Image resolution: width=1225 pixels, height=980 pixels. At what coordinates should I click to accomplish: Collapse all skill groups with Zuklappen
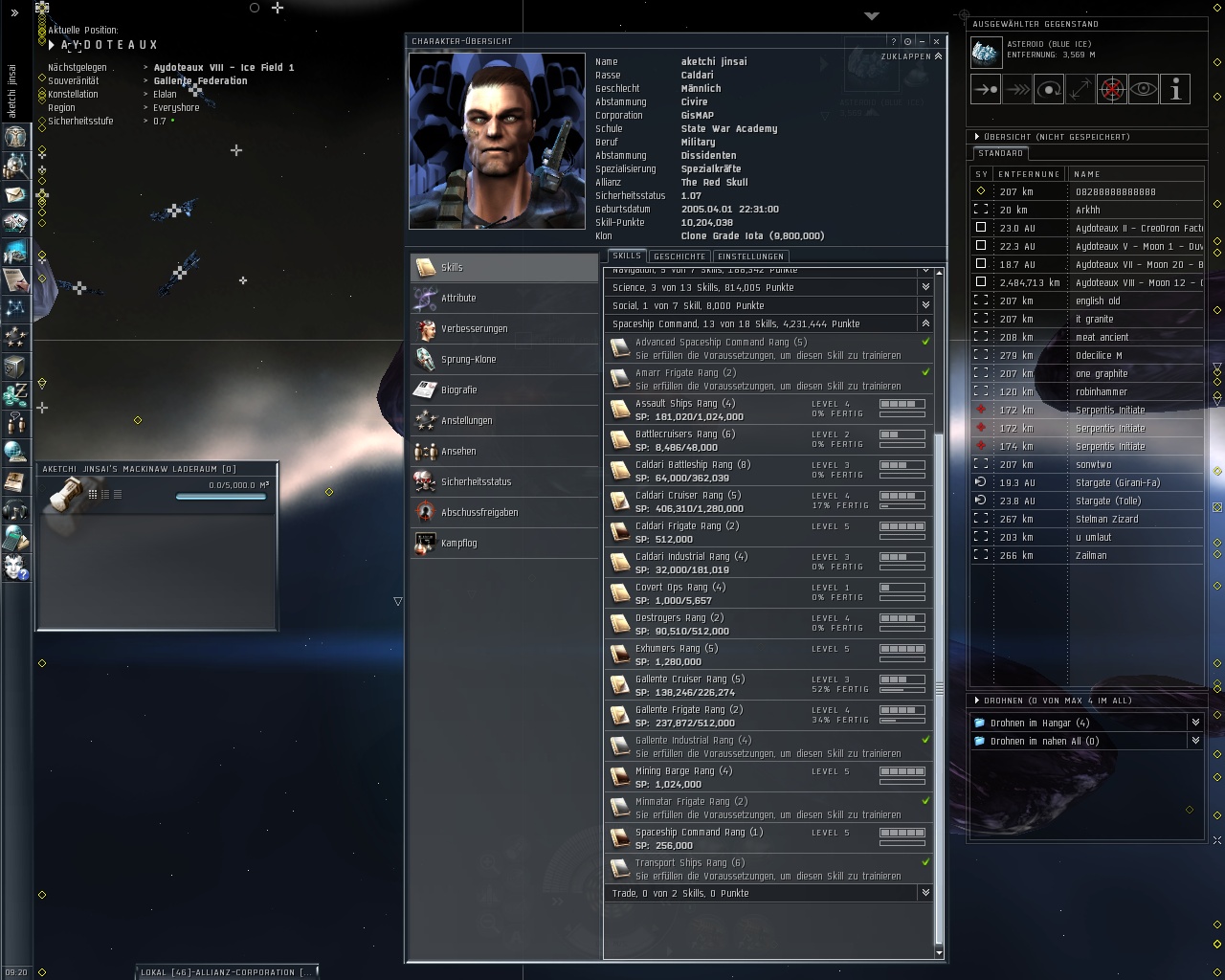(911, 56)
